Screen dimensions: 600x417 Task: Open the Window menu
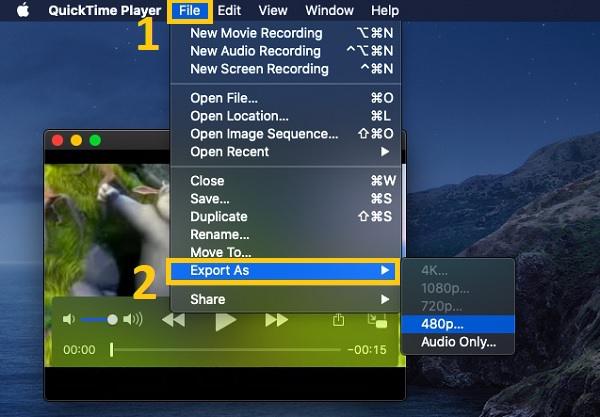click(329, 10)
